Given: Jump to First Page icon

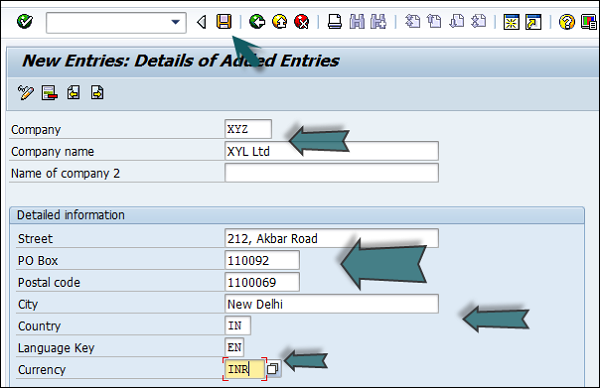Looking at the screenshot, I should pos(412,21).
